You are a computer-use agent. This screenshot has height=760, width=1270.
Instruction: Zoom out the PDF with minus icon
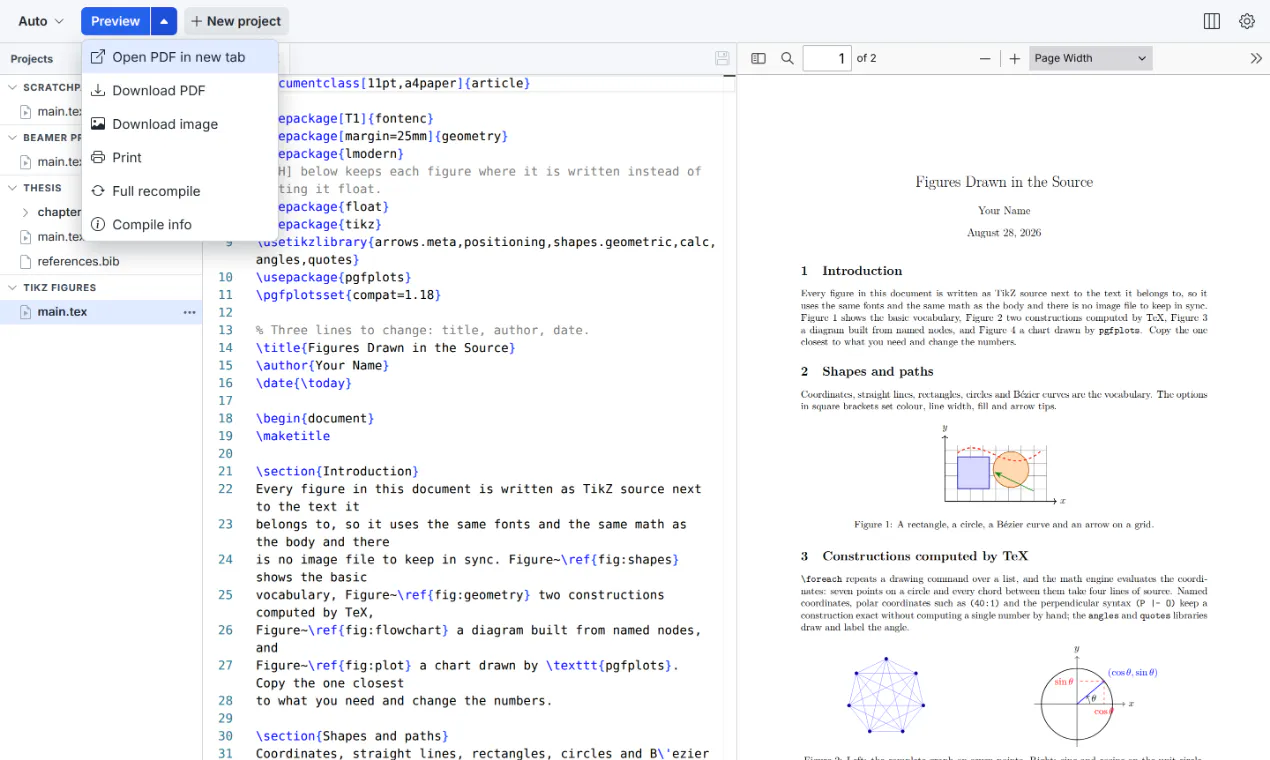[985, 58]
